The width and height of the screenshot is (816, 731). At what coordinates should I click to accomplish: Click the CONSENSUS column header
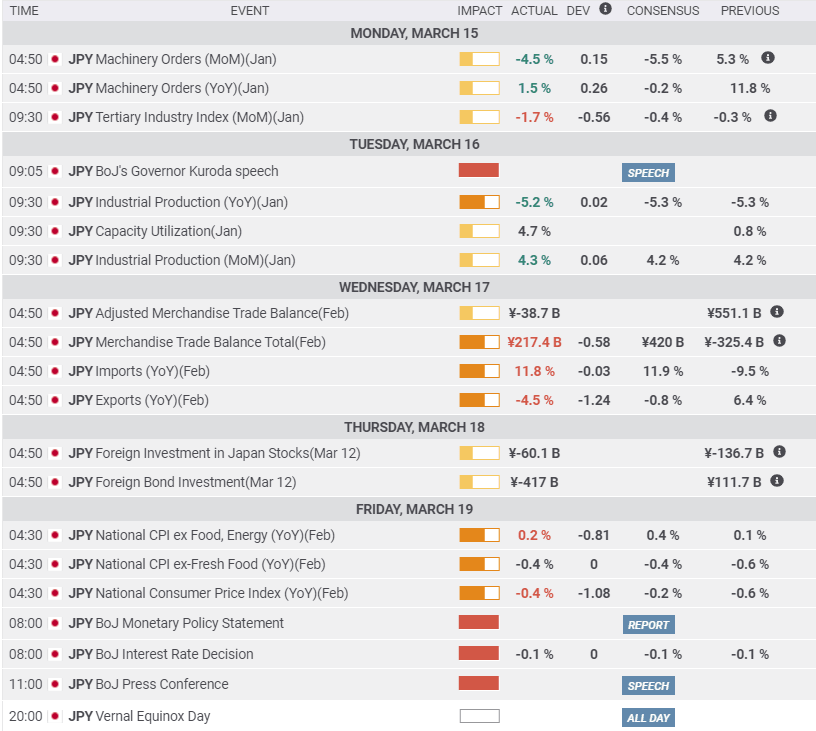662,11
